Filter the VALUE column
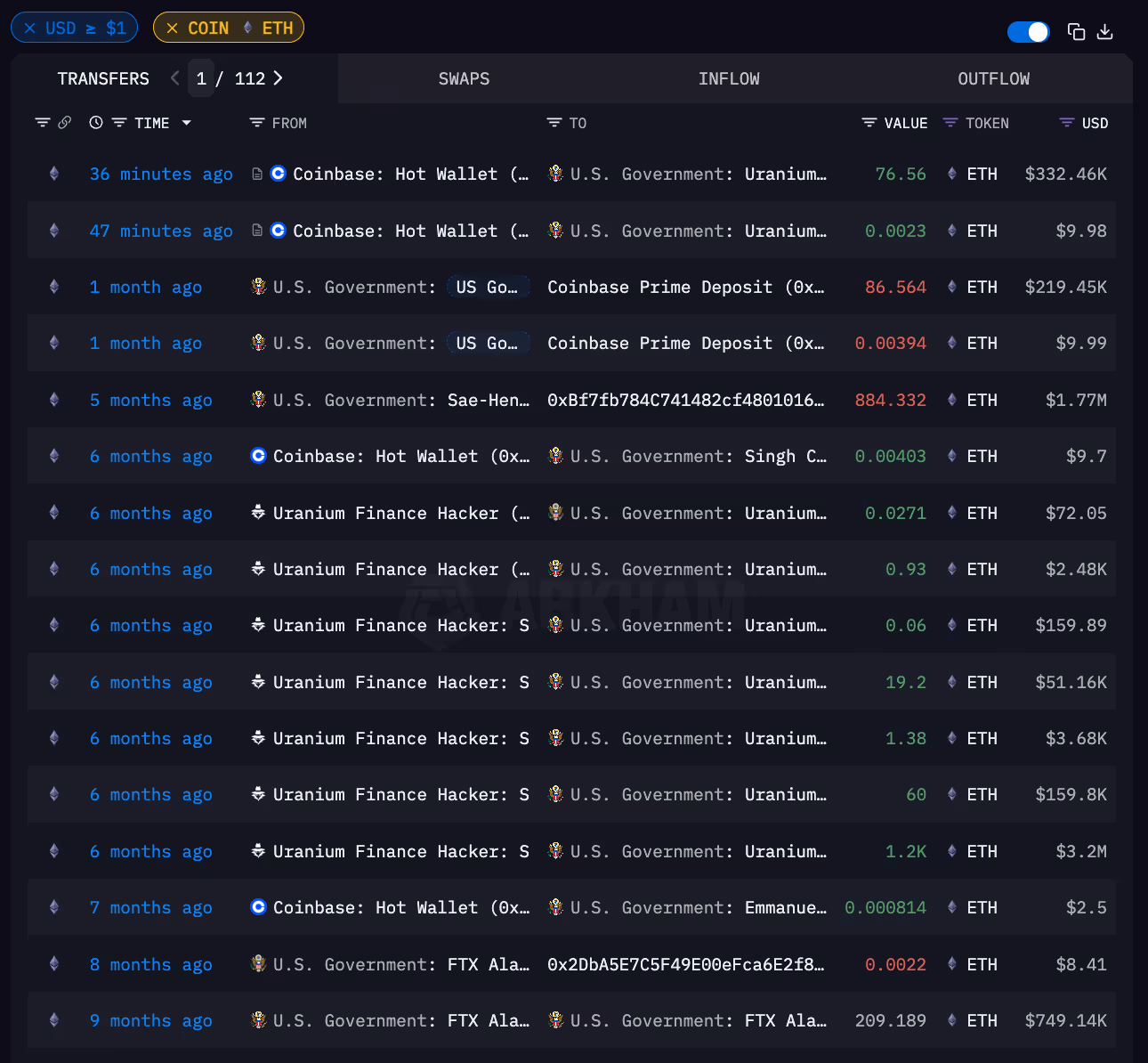 [x=869, y=123]
